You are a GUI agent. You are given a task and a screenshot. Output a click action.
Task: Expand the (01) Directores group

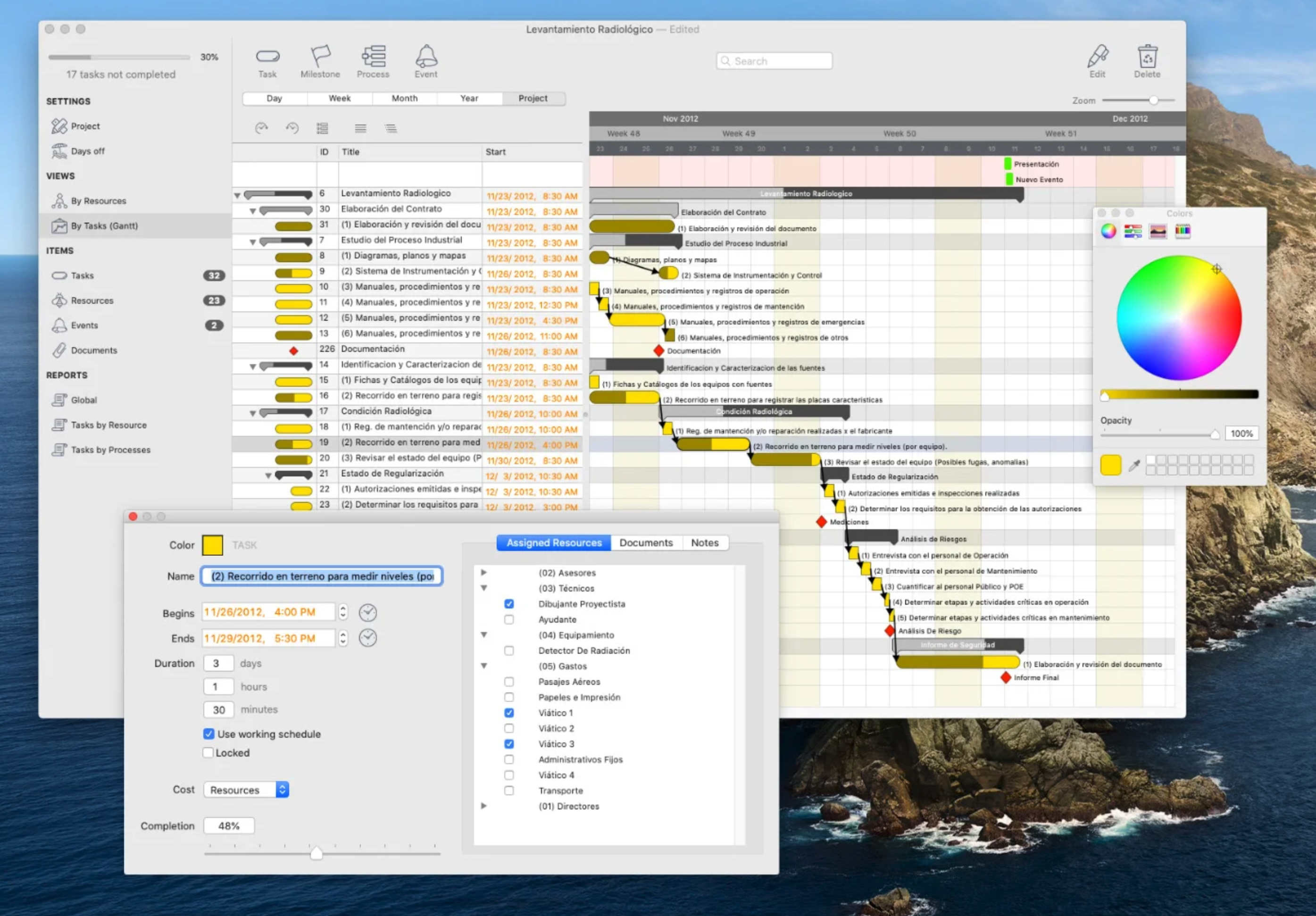point(484,806)
